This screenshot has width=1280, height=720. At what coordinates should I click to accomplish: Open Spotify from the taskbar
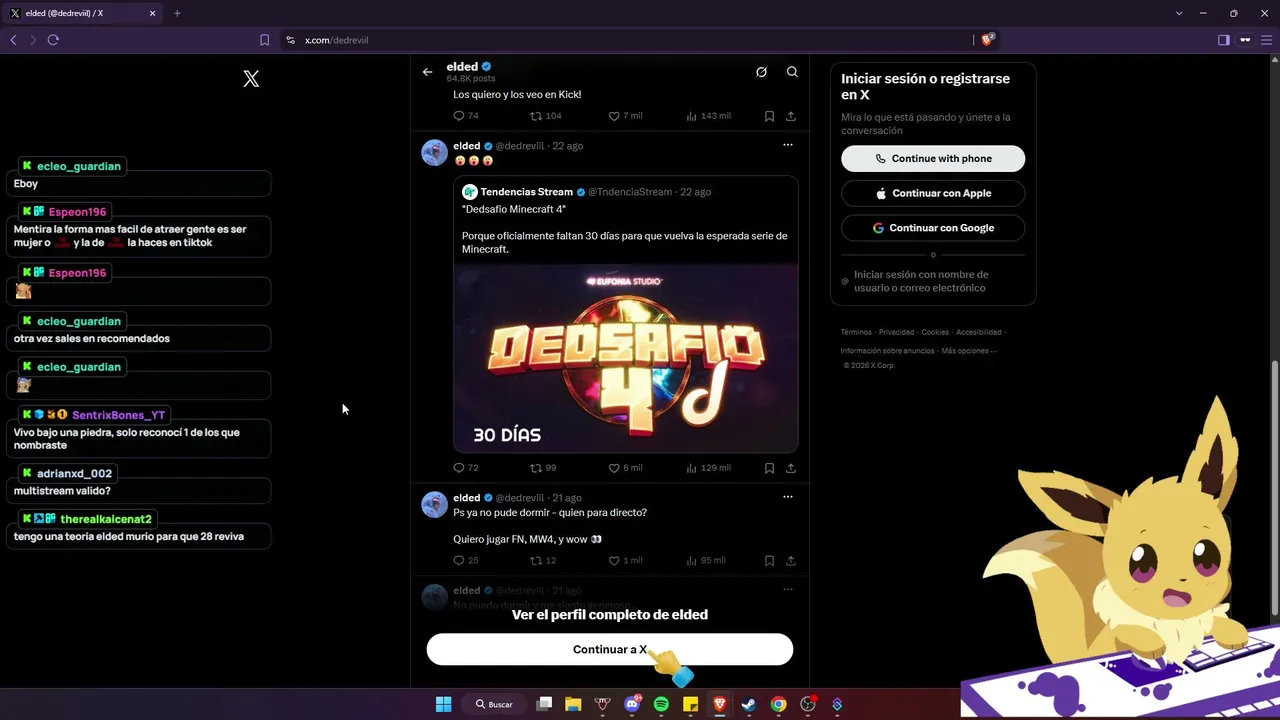pos(661,704)
